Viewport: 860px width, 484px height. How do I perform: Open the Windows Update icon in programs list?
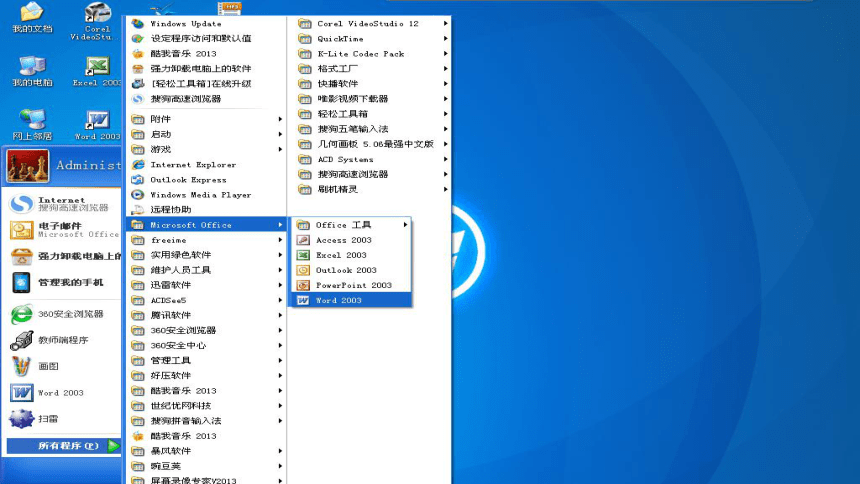[x=138, y=24]
